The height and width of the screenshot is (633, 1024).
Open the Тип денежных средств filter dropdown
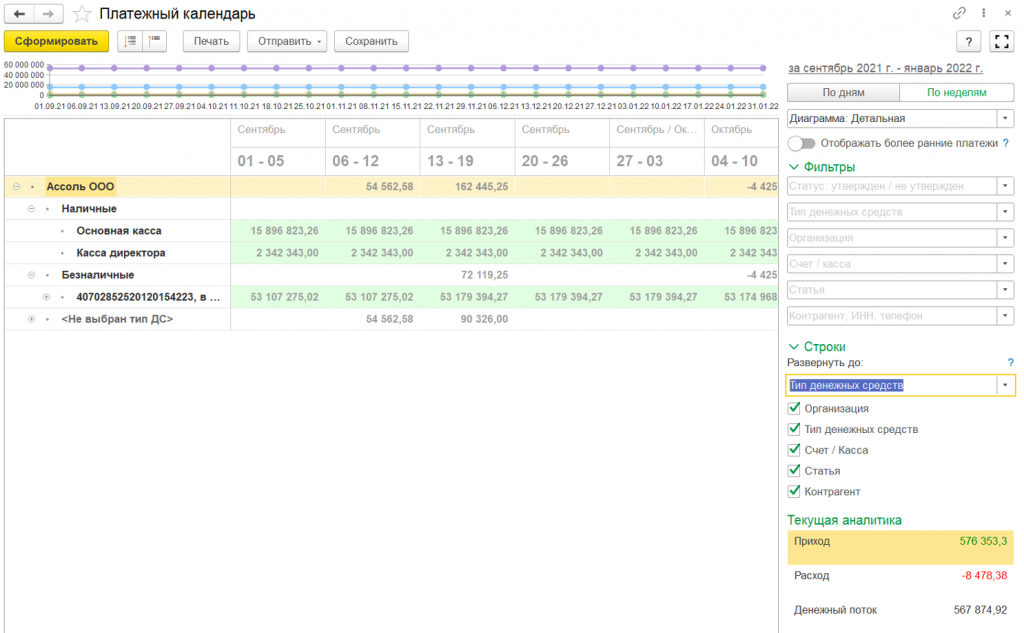(1005, 212)
